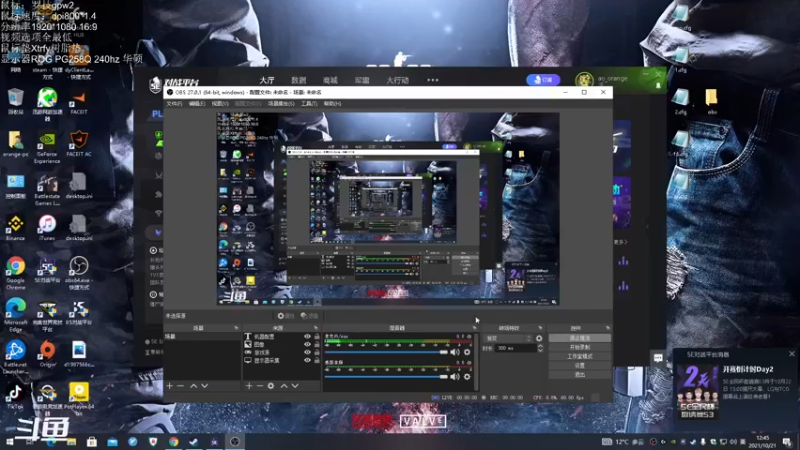The image size is (800, 450).
Task: Toggle visibility of the 图像 image source
Action: click(x=307, y=345)
